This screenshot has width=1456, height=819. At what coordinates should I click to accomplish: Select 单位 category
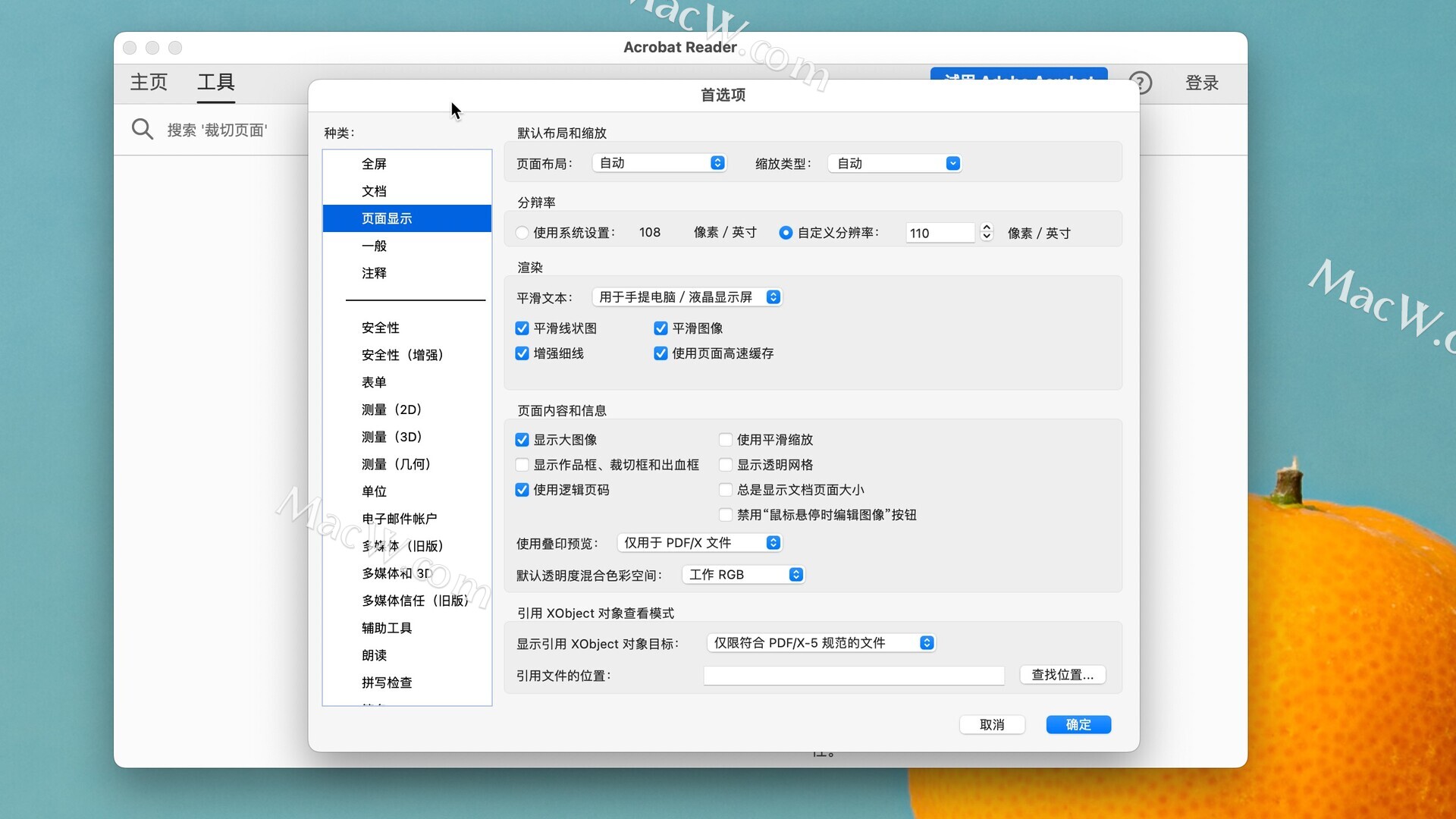click(407, 491)
